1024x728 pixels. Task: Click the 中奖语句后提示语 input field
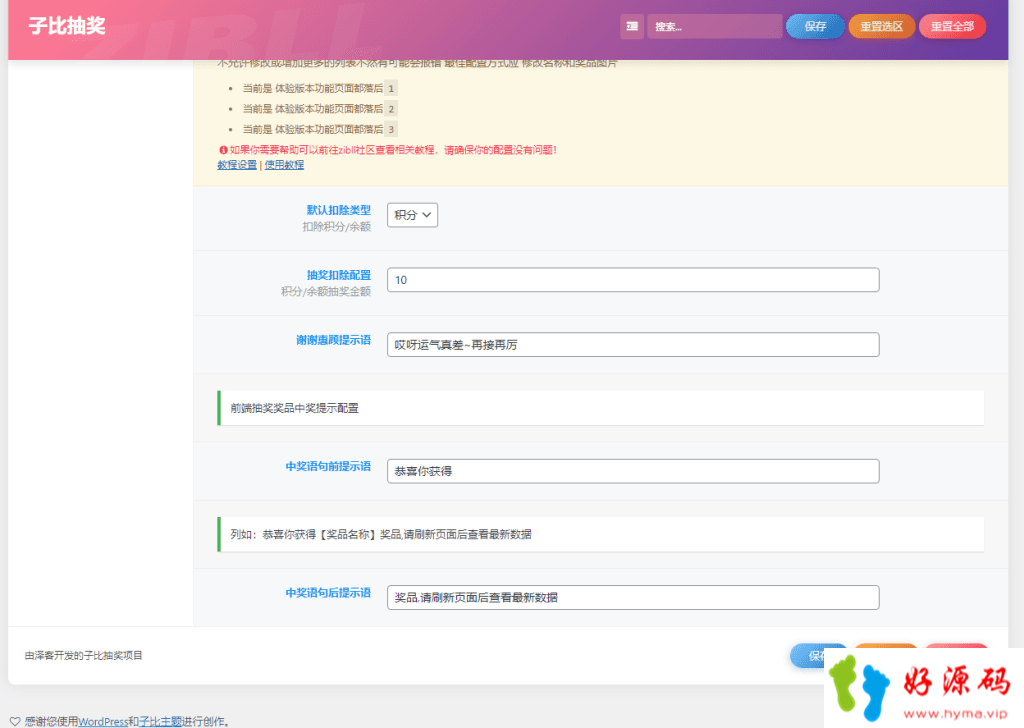(x=633, y=597)
